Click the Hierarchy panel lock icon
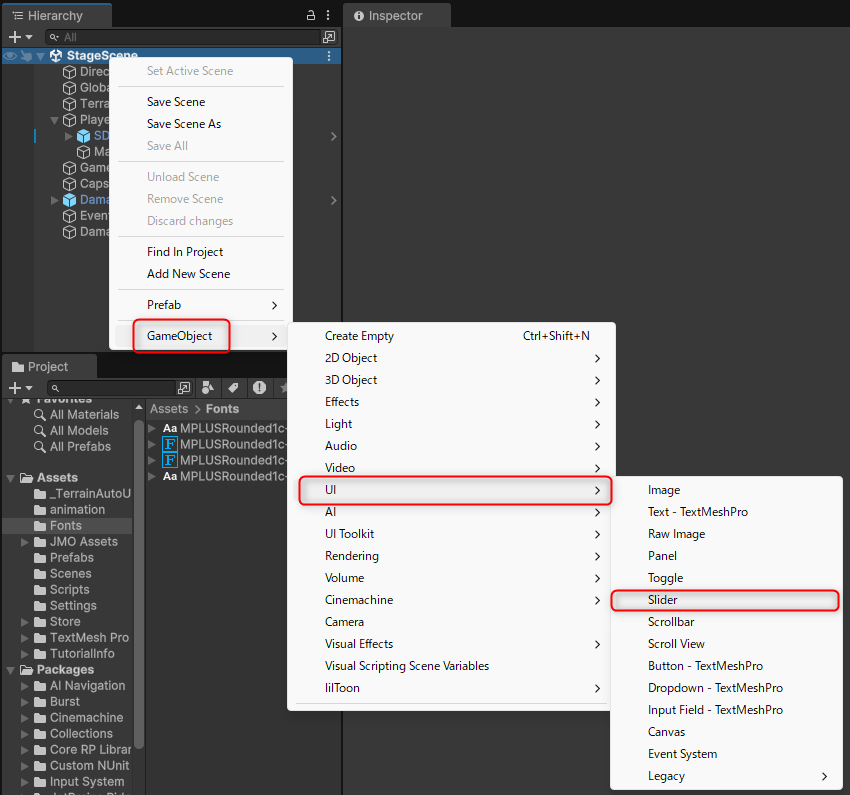Viewport: 850px width, 795px height. (312, 16)
